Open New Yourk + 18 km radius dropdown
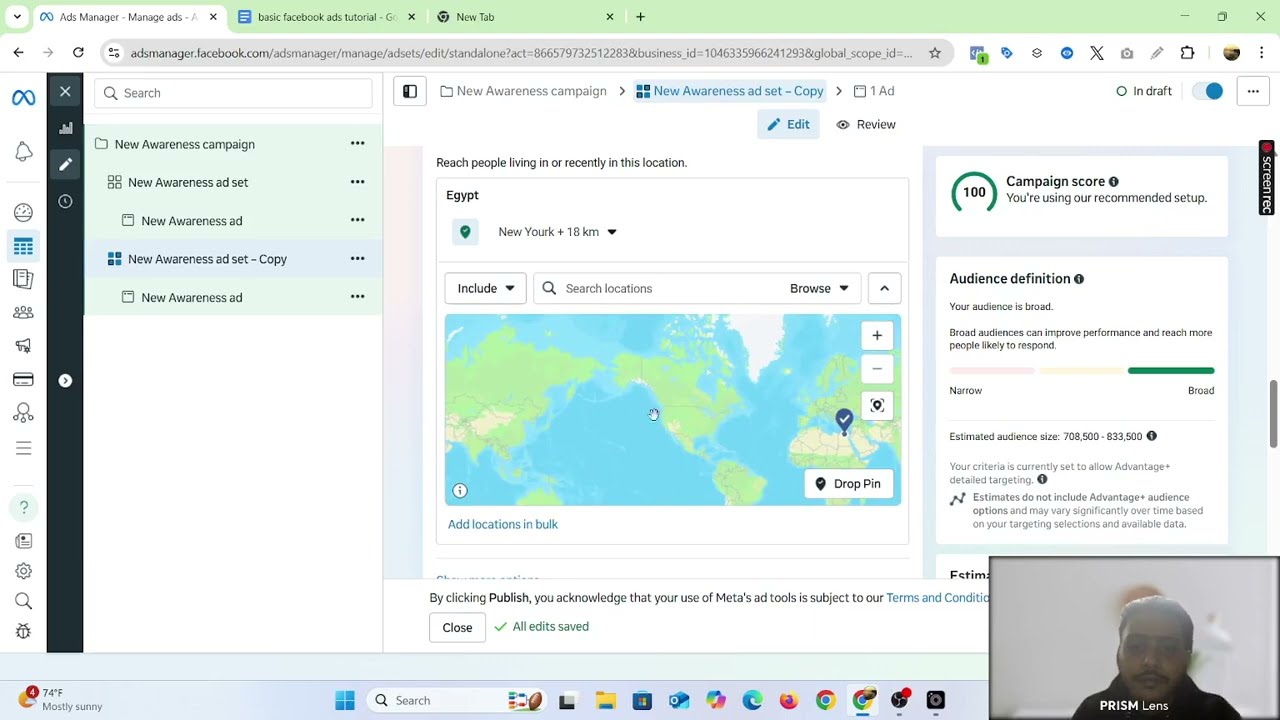Viewport: 1280px width, 720px height. 557,232
